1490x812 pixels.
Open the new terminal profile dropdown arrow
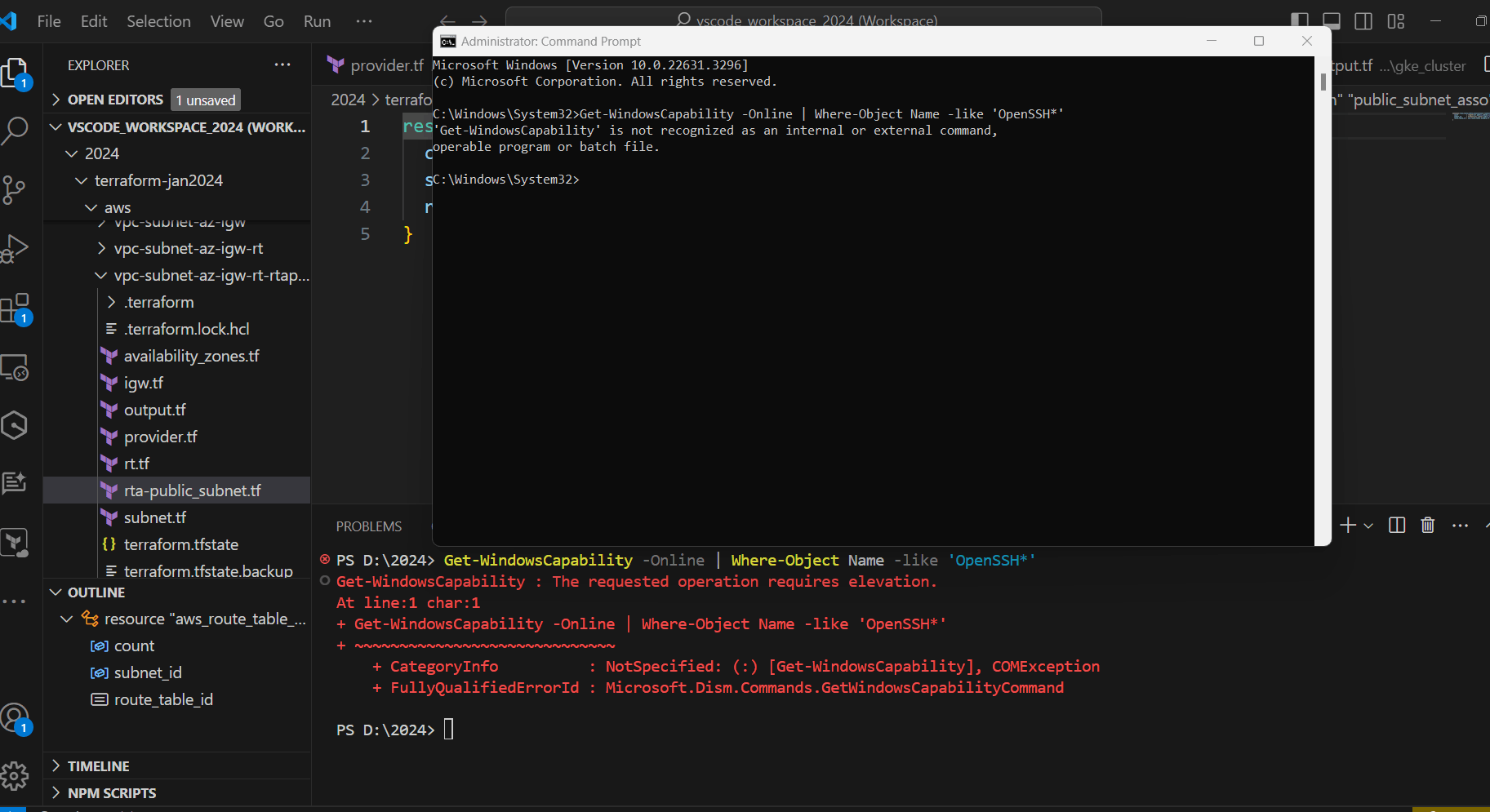[1368, 526]
